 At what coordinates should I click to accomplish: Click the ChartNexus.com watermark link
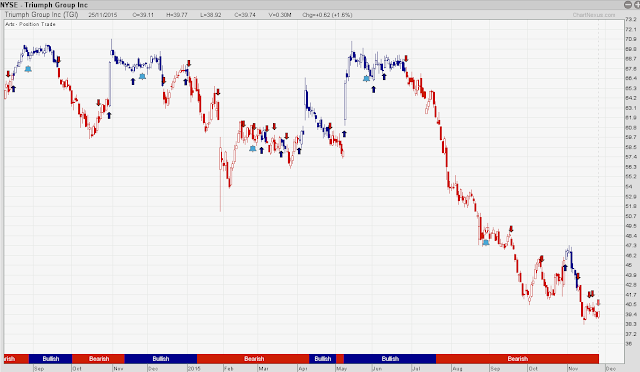pos(593,15)
